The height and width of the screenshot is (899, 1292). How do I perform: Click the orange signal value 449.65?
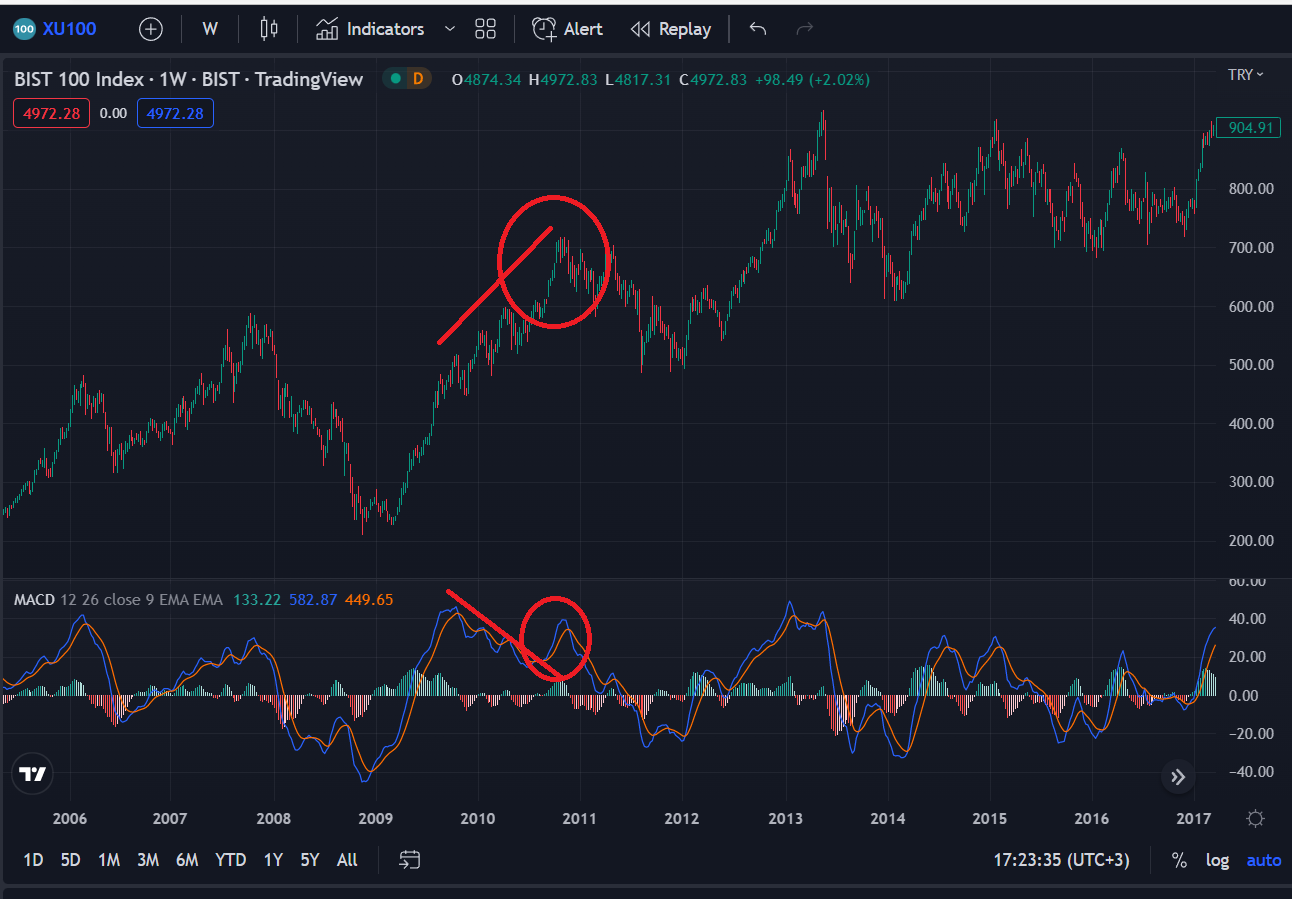pyautogui.click(x=369, y=600)
